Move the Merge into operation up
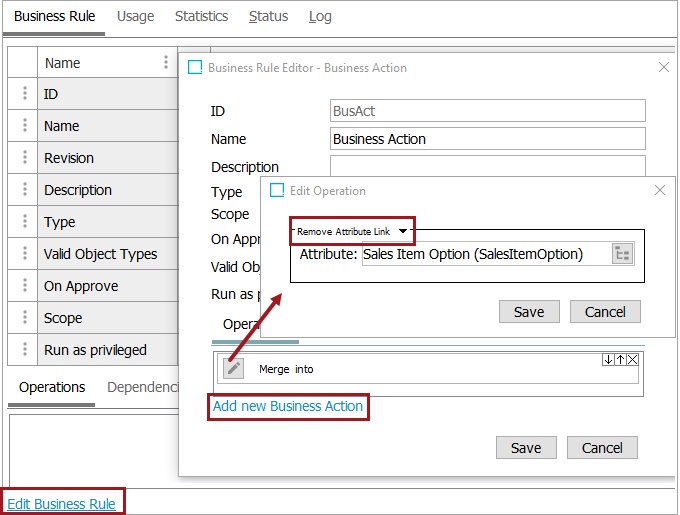The height and width of the screenshot is (515, 680). pyautogui.click(x=620, y=360)
